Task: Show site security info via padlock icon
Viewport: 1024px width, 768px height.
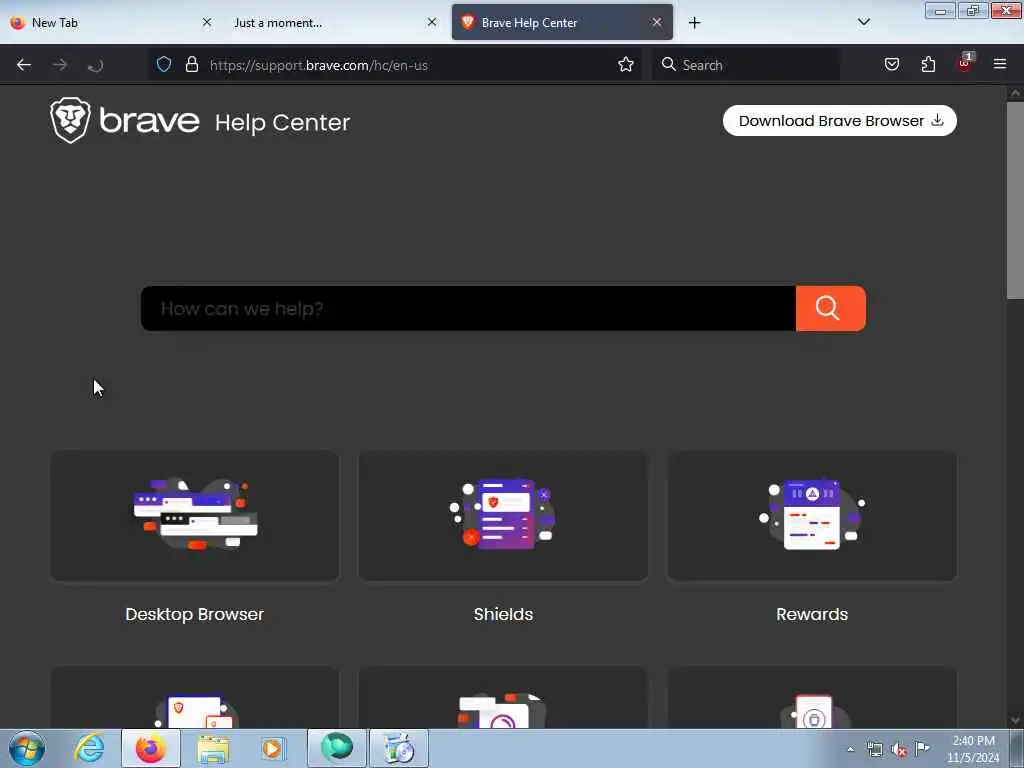Action: [191, 64]
